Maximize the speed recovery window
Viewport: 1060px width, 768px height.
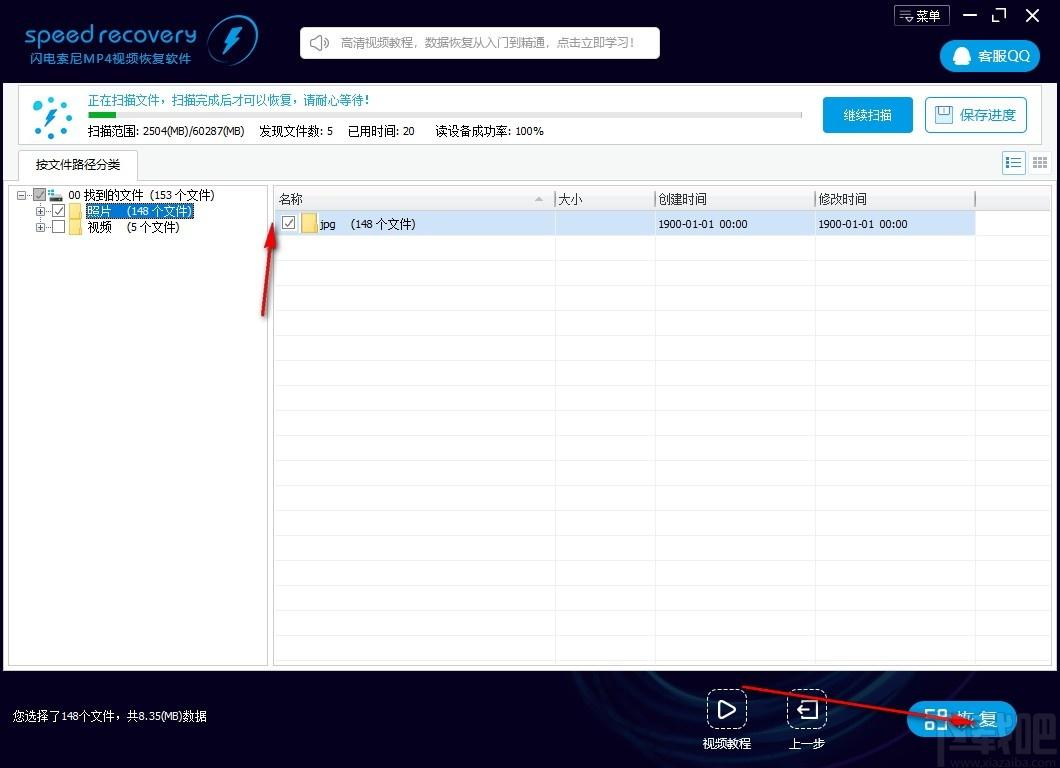coord(999,15)
